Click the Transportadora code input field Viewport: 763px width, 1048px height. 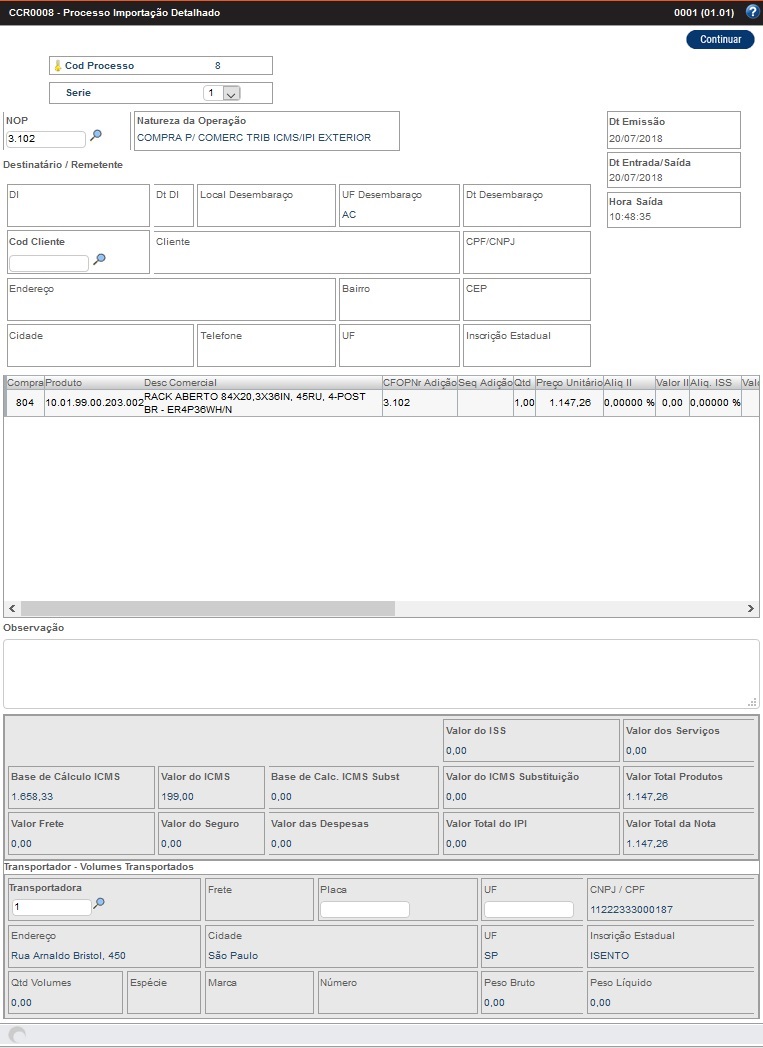(51, 907)
